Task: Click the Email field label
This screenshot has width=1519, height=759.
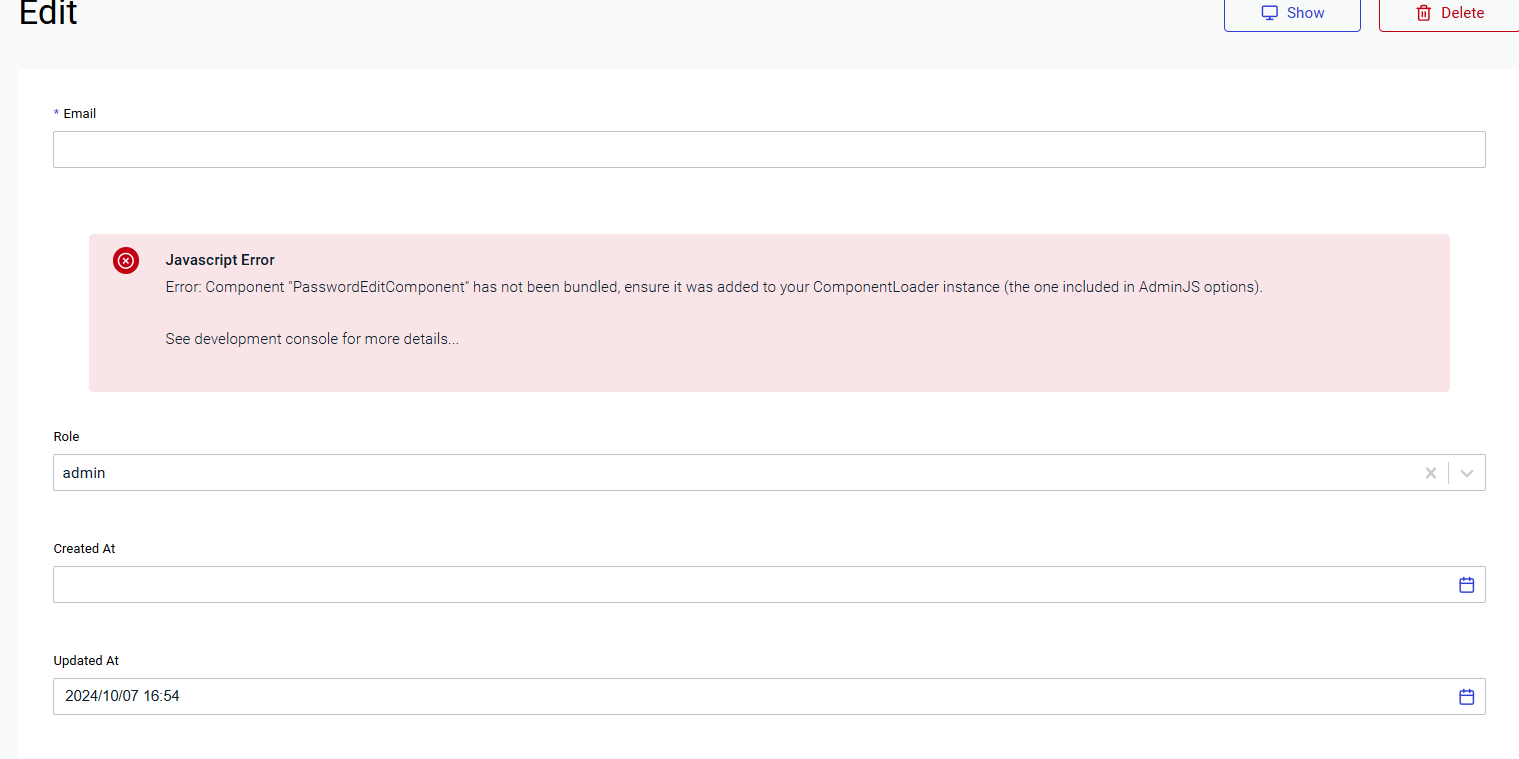Action: [x=79, y=114]
